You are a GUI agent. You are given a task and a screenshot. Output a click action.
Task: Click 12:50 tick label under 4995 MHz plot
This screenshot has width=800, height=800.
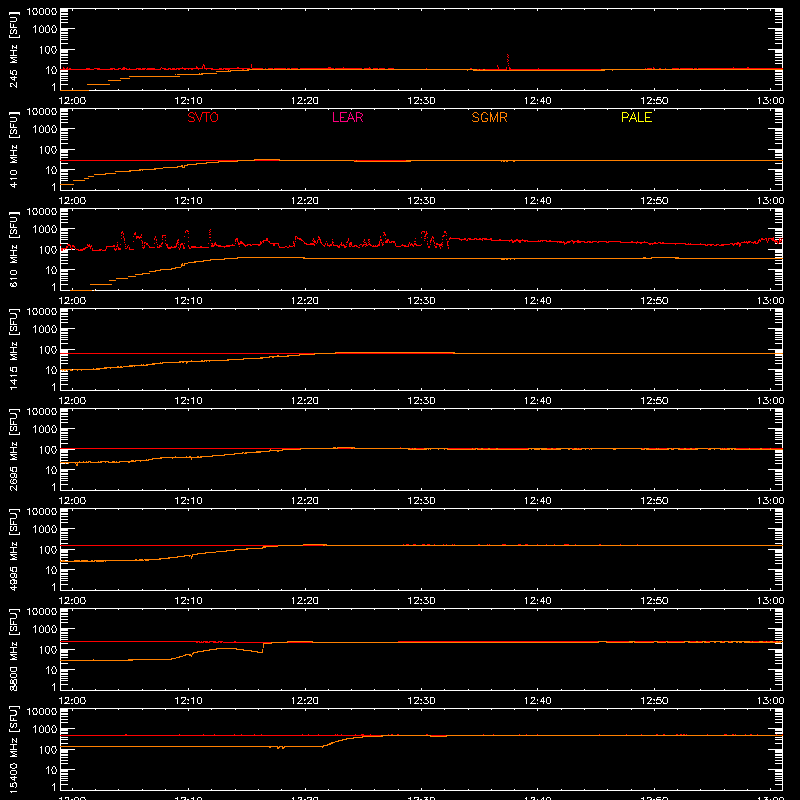point(654,601)
